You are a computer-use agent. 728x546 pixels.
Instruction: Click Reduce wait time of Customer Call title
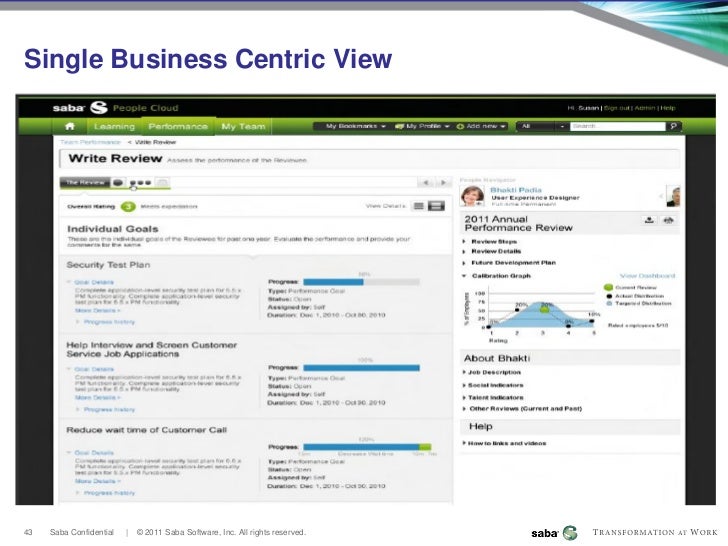pyautogui.click(x=146, y=430)
